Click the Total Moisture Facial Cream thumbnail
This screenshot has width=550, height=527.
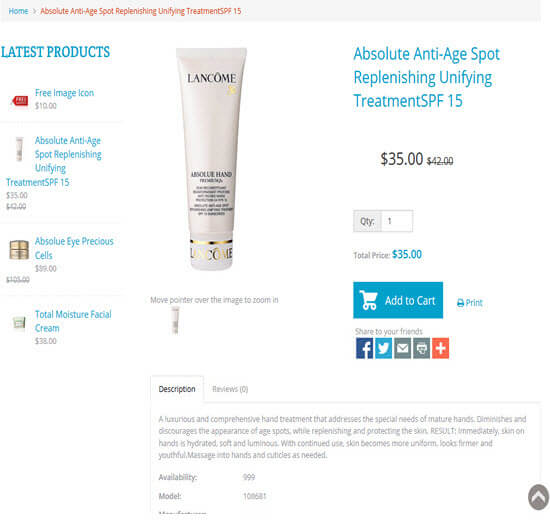[x=19, y=322]
